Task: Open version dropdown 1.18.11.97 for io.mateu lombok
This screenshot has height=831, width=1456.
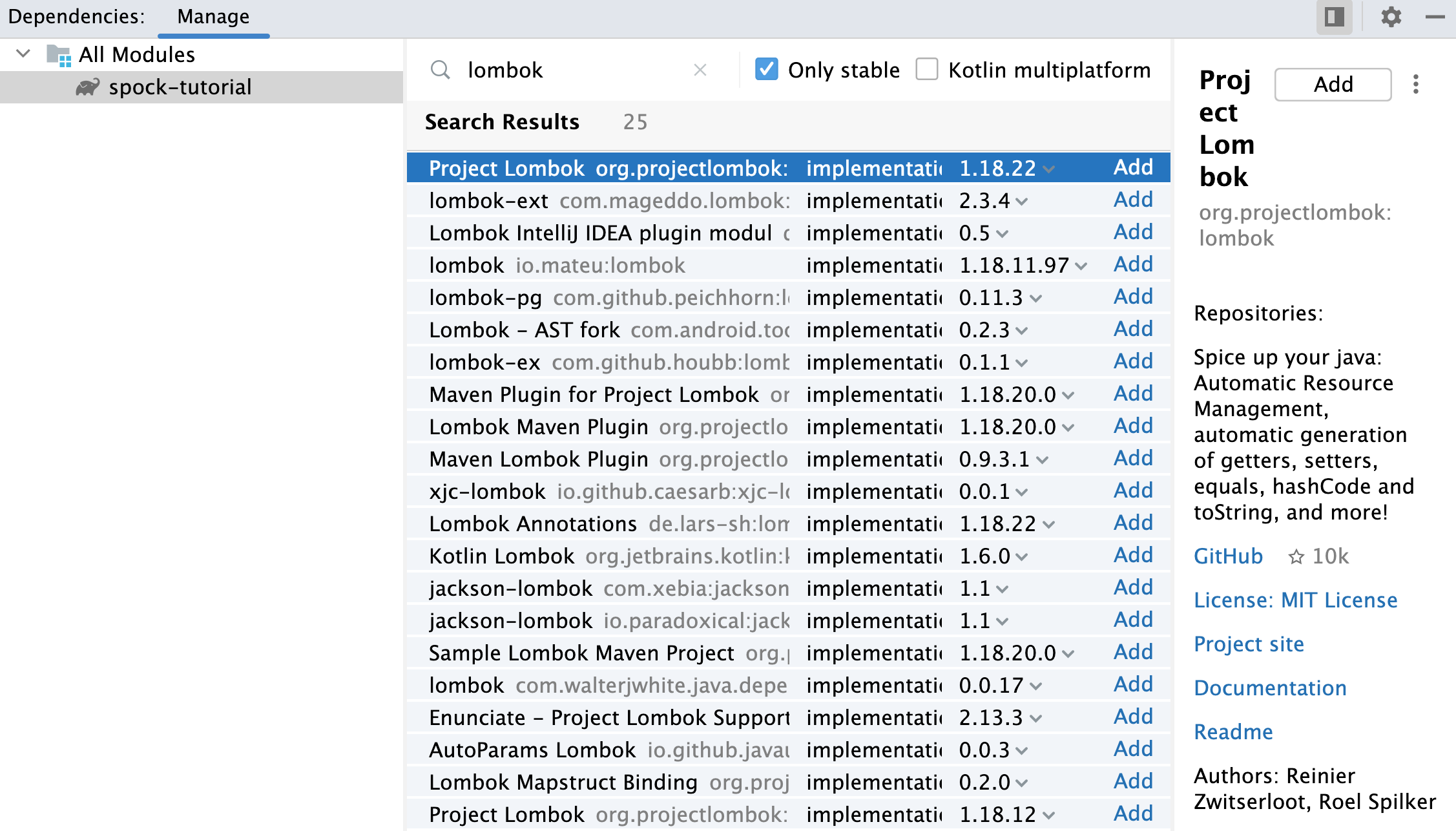Action: [x=1081, y=266]
